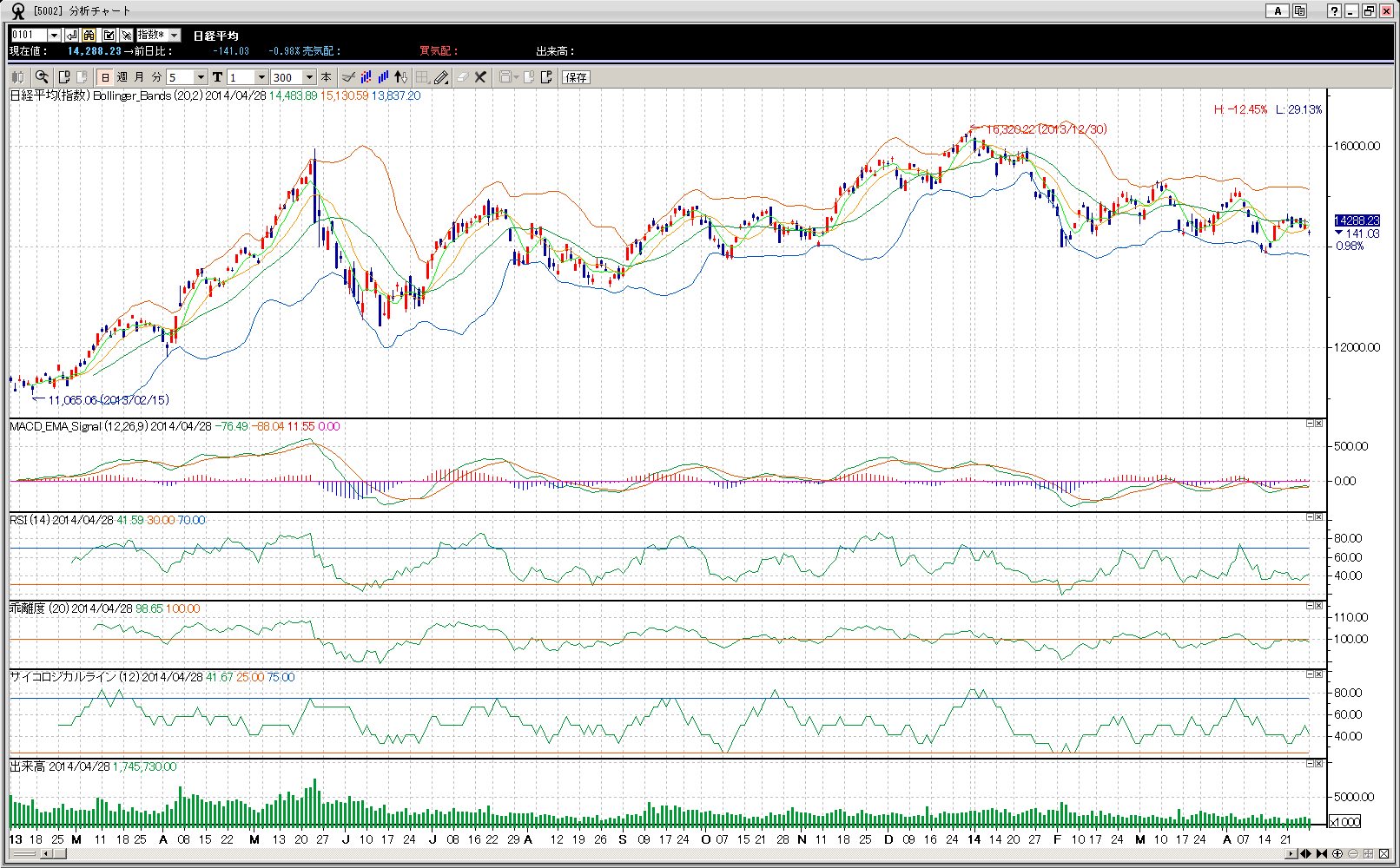Close the MACD indicator panel
Viewport: 1400px width, 868px height.
coord(1319,424)
